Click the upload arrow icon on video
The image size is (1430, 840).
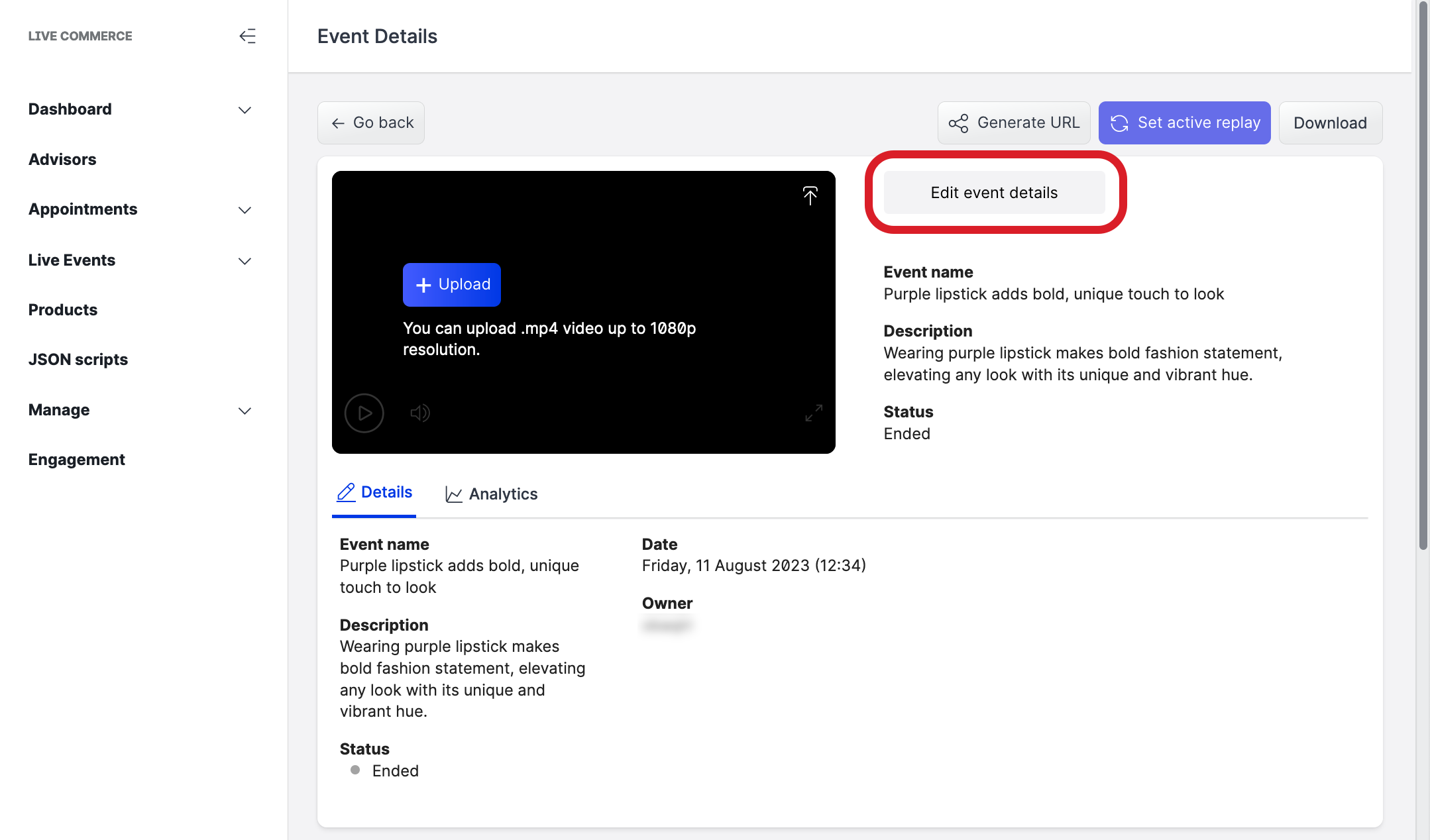[810, 195]
